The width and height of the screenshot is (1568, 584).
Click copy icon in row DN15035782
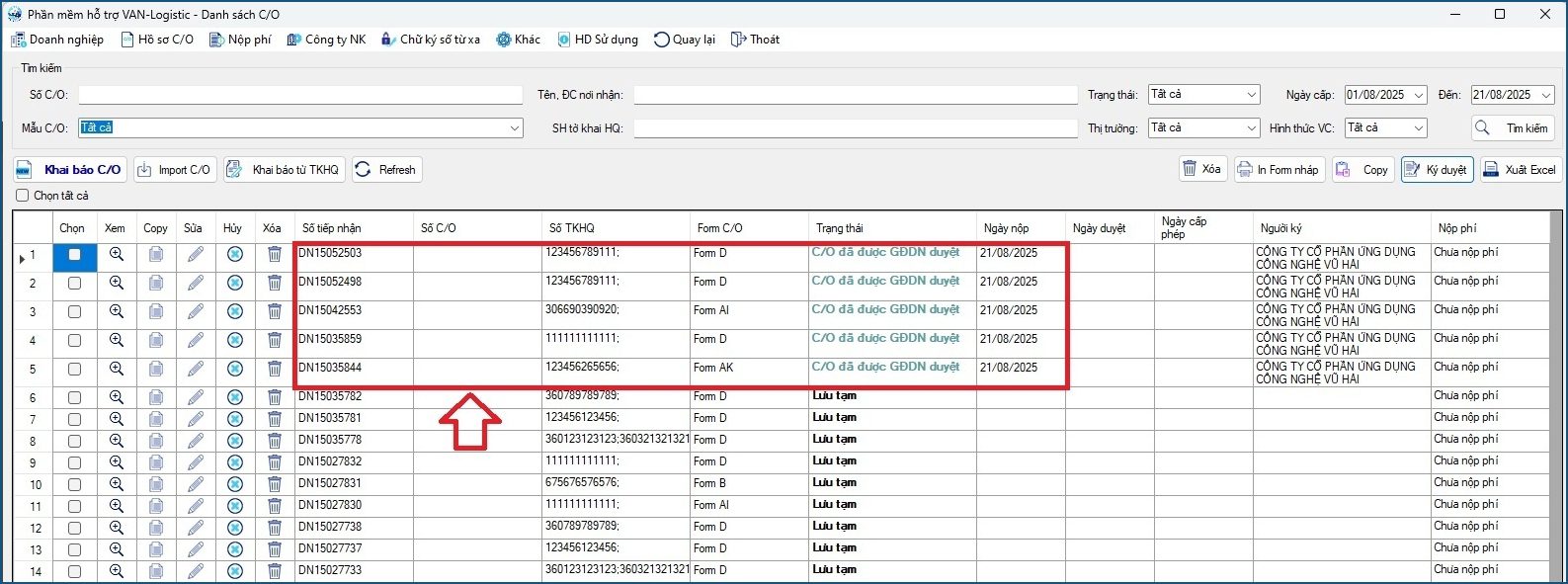point(156,398)
